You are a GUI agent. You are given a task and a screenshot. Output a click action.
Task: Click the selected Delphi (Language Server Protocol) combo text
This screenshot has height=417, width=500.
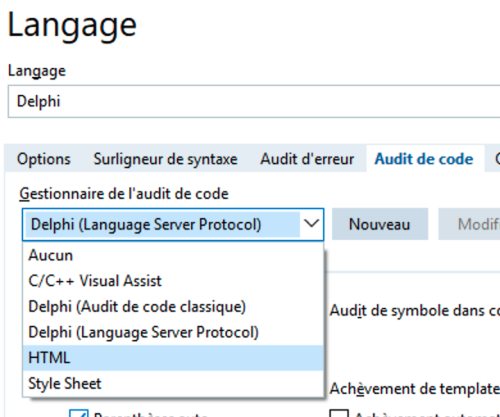point(146,224)
